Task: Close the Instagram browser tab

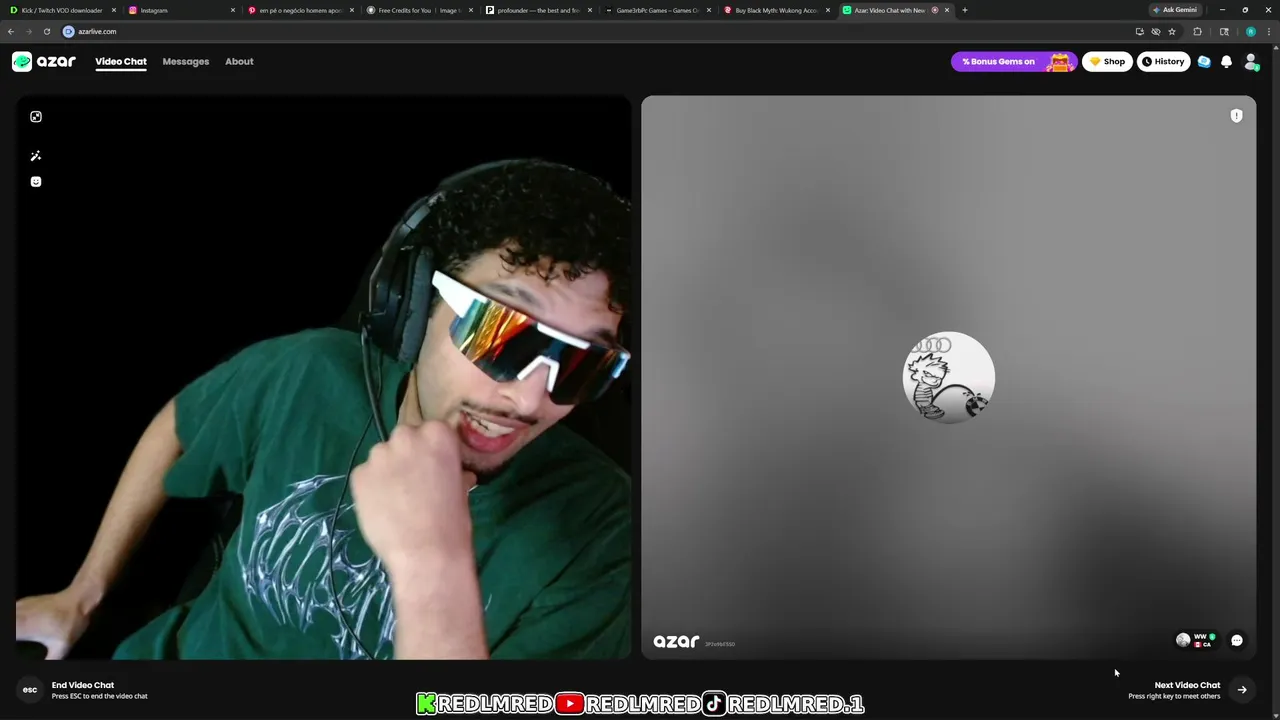Action: point(233,10)
